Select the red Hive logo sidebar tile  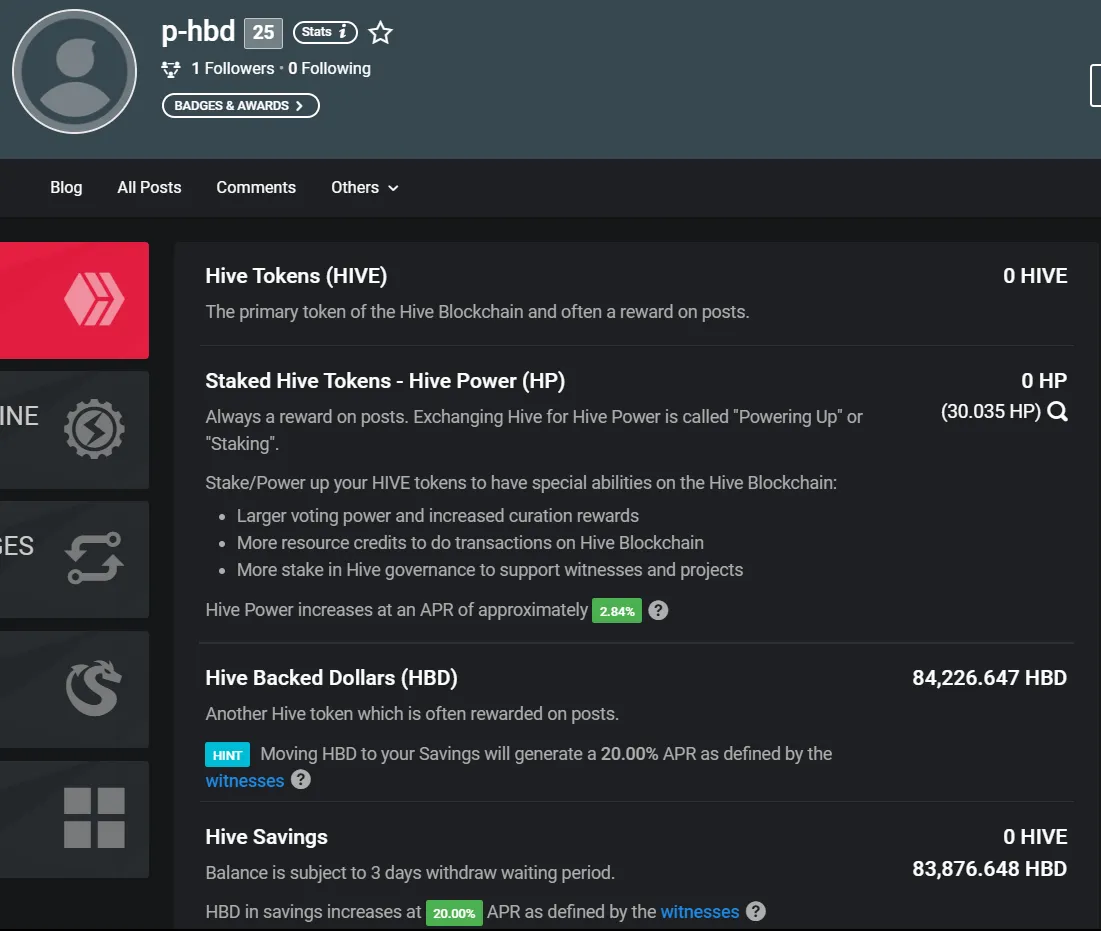pyautogui.click(x=74, y=301)
